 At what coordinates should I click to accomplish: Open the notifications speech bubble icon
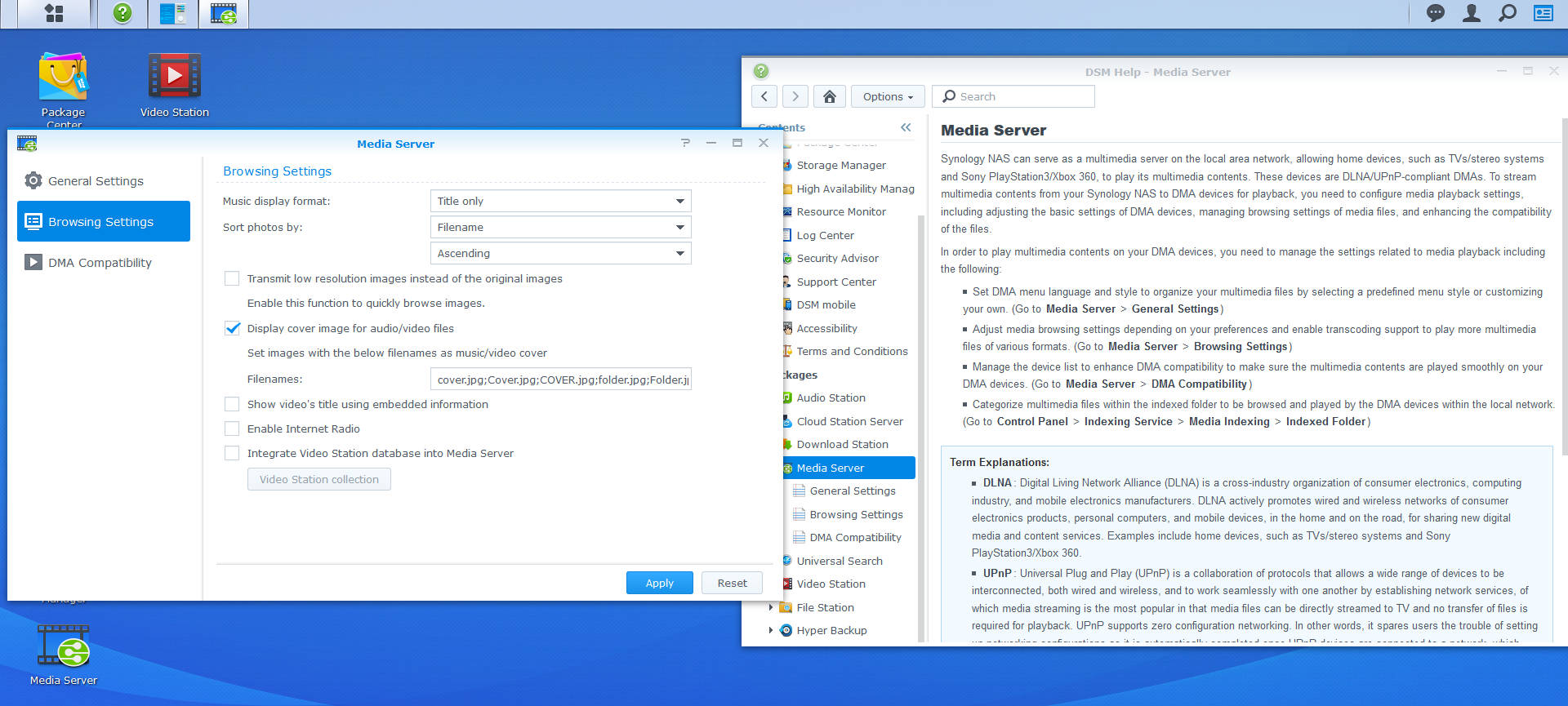pyautogui.click(x=1435, y=13)
